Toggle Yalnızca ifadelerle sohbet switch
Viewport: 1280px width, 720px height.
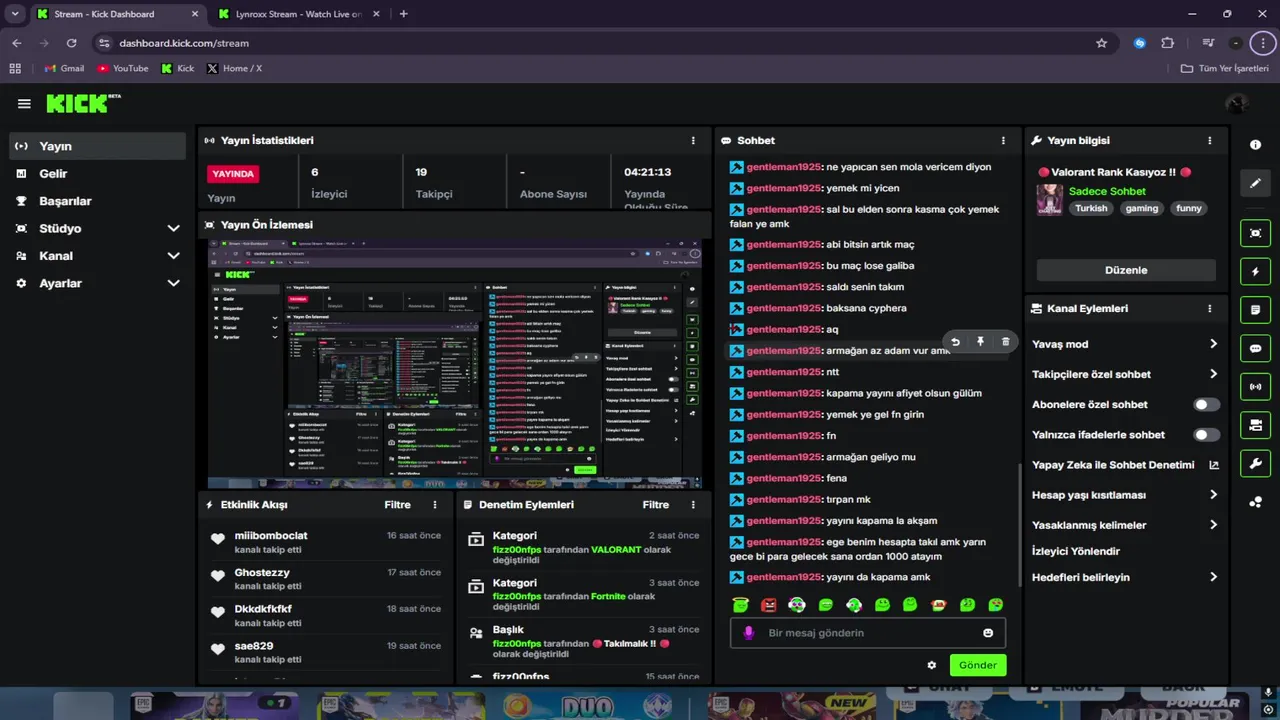tap(1207, 435)
